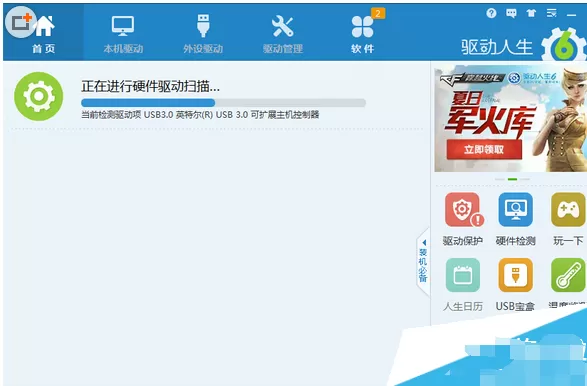Image resolution: width=587 pixels, height=386 pixels.
Task: Click the 人生日历 label
Action: click(x=463, y=306)
